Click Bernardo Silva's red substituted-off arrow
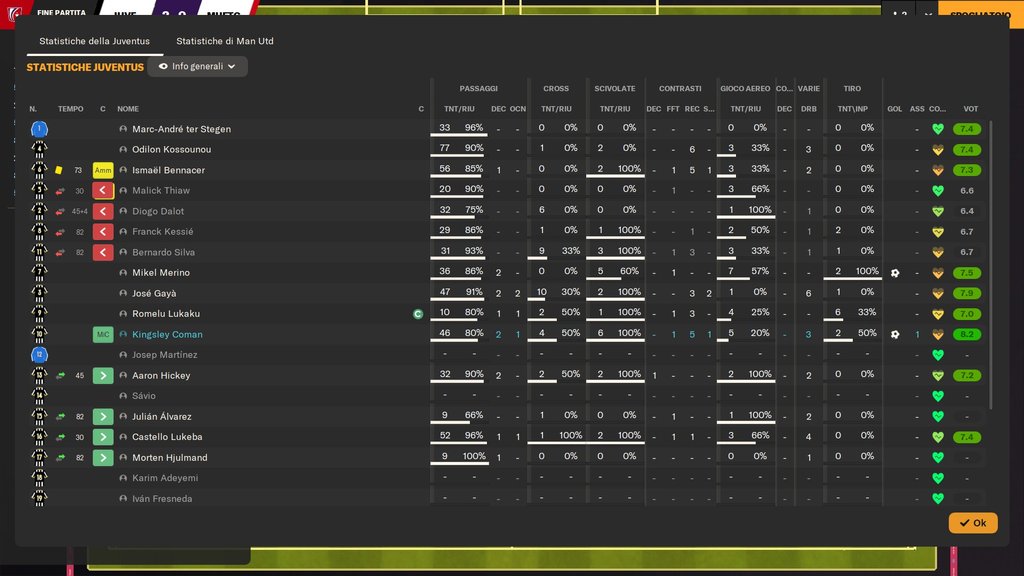Screen dimensions: 1024x576 (103, 253)
